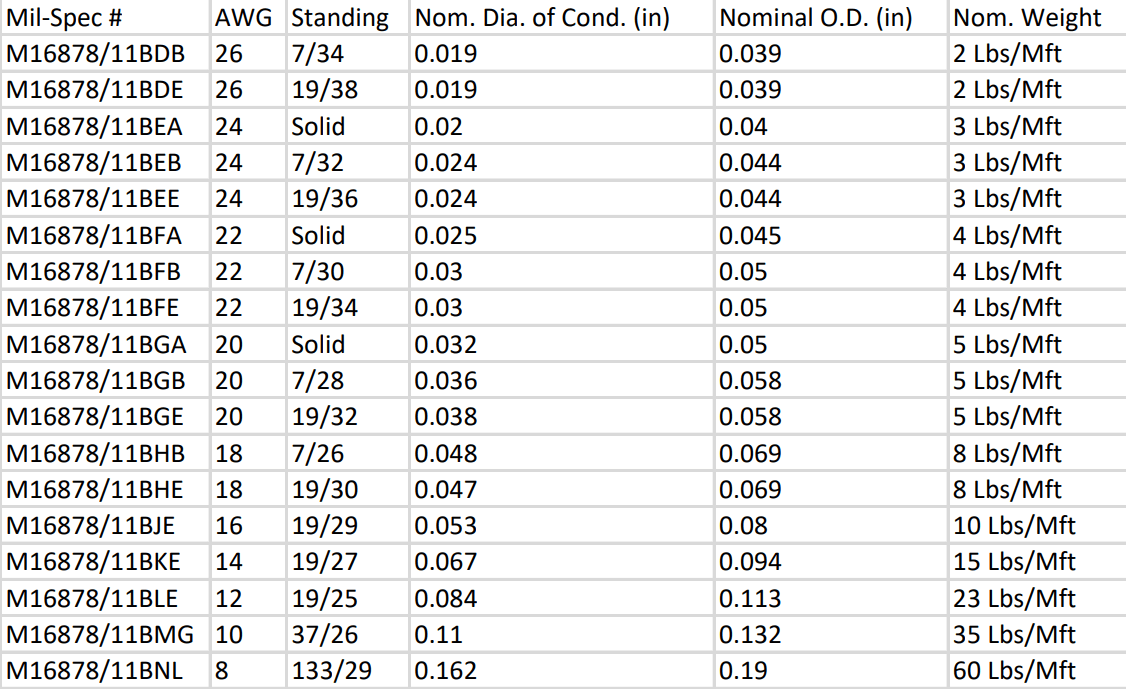Click the 0.113 nominal O.D. cell
The image size is (1126, 689).
point(832,598)
